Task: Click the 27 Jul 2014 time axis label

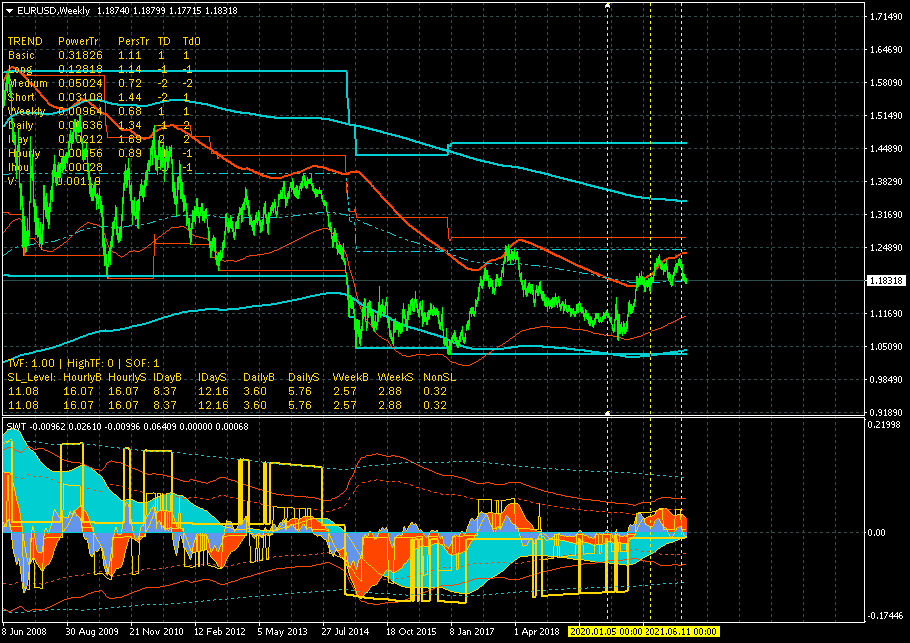Action: tap(345, 631)
